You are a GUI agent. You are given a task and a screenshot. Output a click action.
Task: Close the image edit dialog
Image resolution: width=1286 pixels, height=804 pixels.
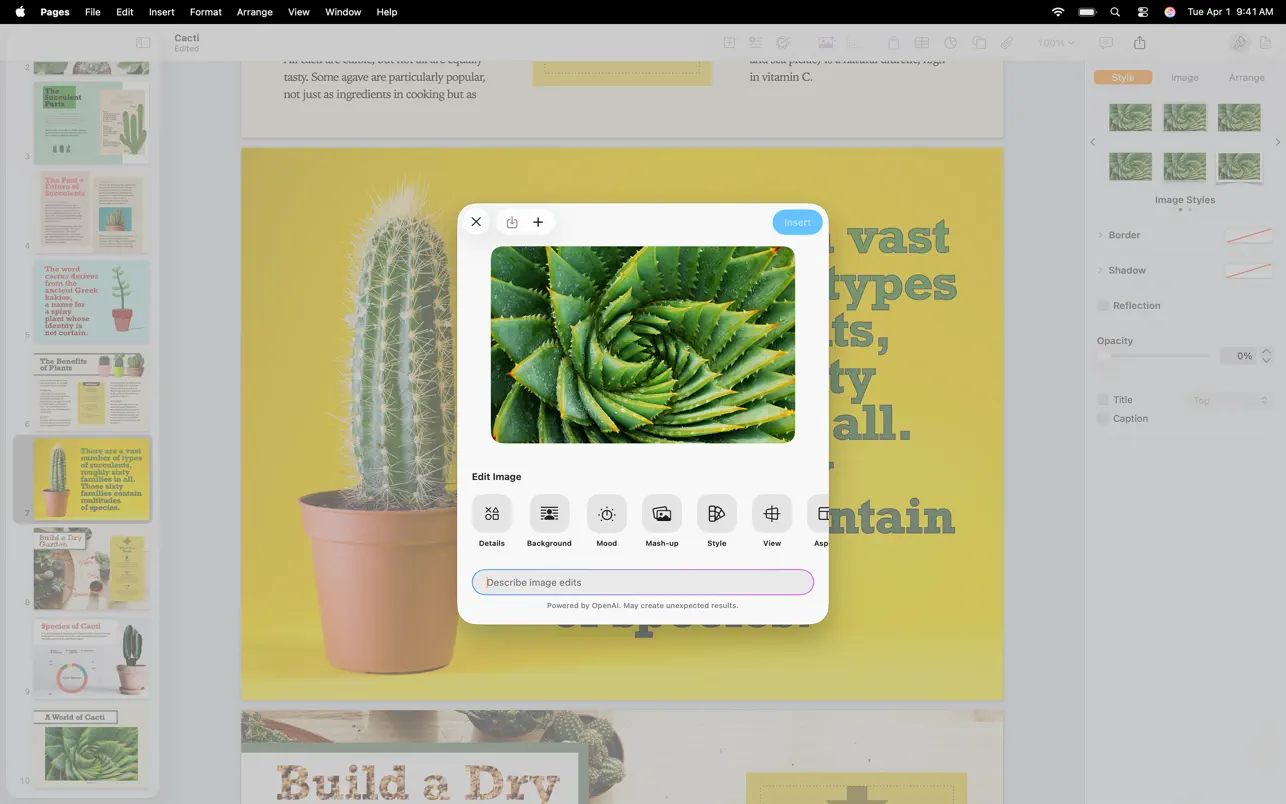(476, 222)
